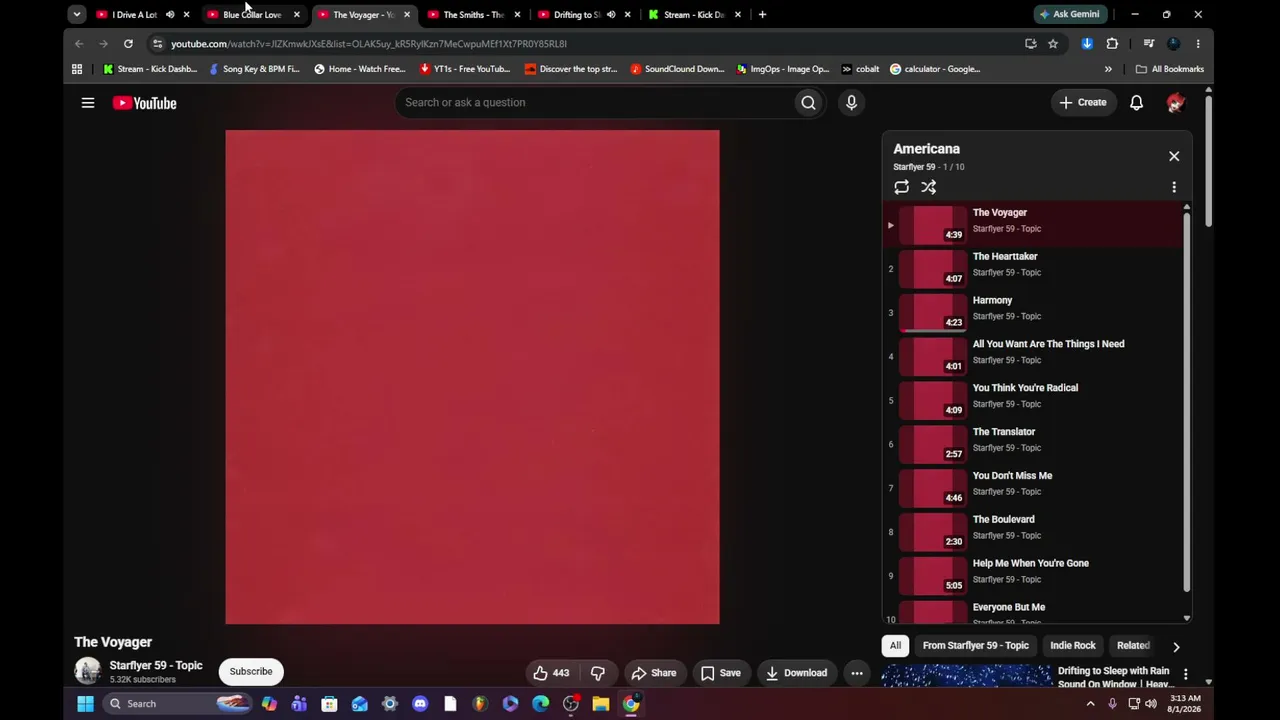
Task: Go back to the previous page
Action: (79, 44)
